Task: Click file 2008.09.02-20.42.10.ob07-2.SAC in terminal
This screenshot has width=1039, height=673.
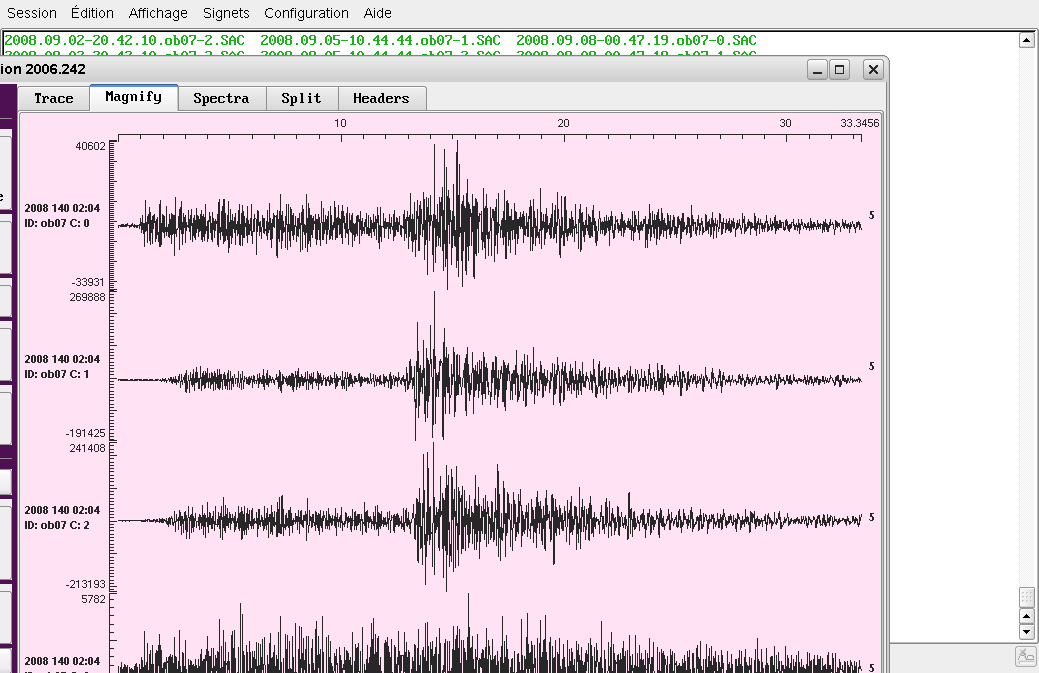Action: click(124, 40)
